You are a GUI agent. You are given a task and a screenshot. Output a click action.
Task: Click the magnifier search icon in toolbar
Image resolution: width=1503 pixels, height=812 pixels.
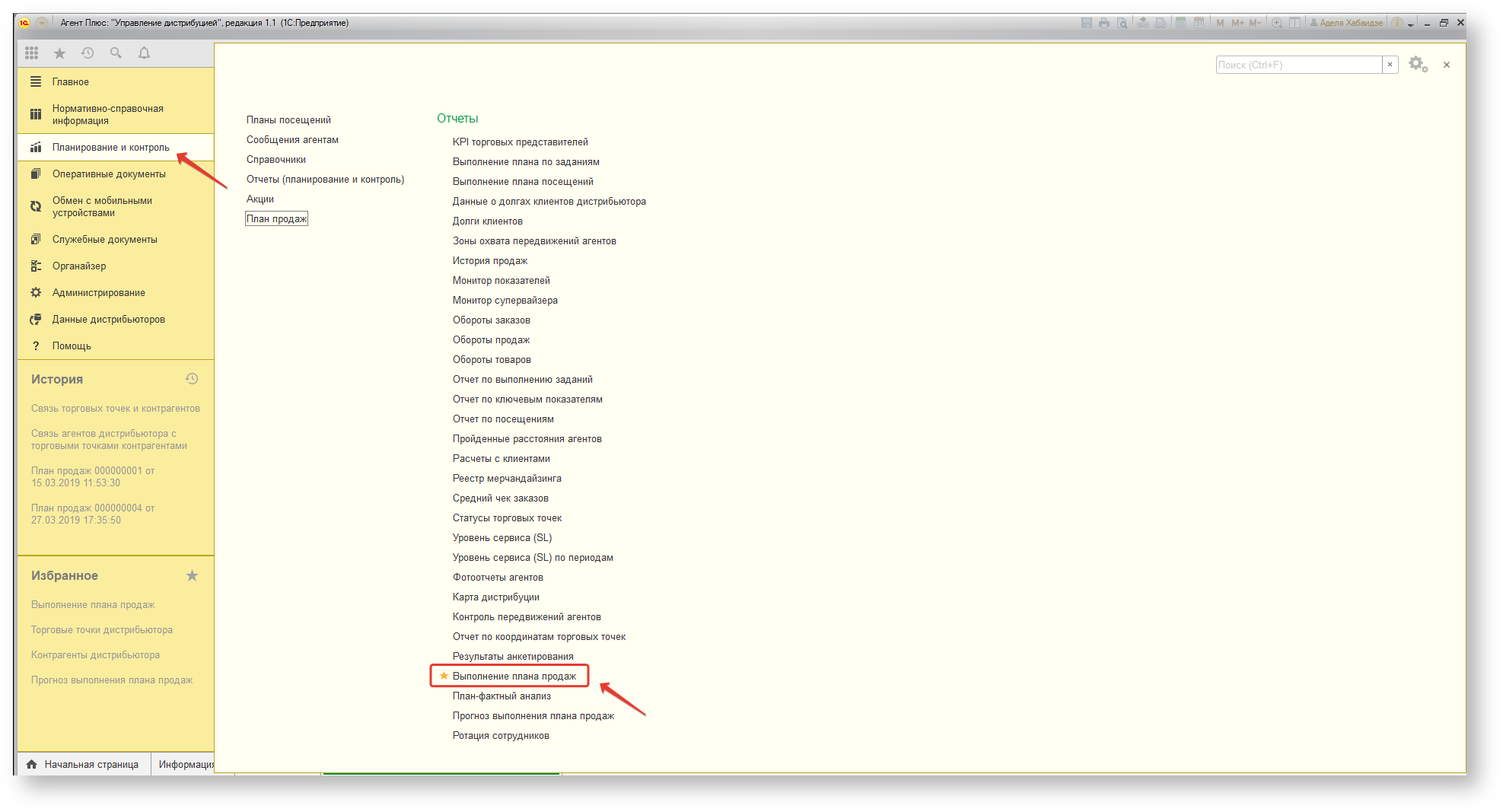click(116, 53)
